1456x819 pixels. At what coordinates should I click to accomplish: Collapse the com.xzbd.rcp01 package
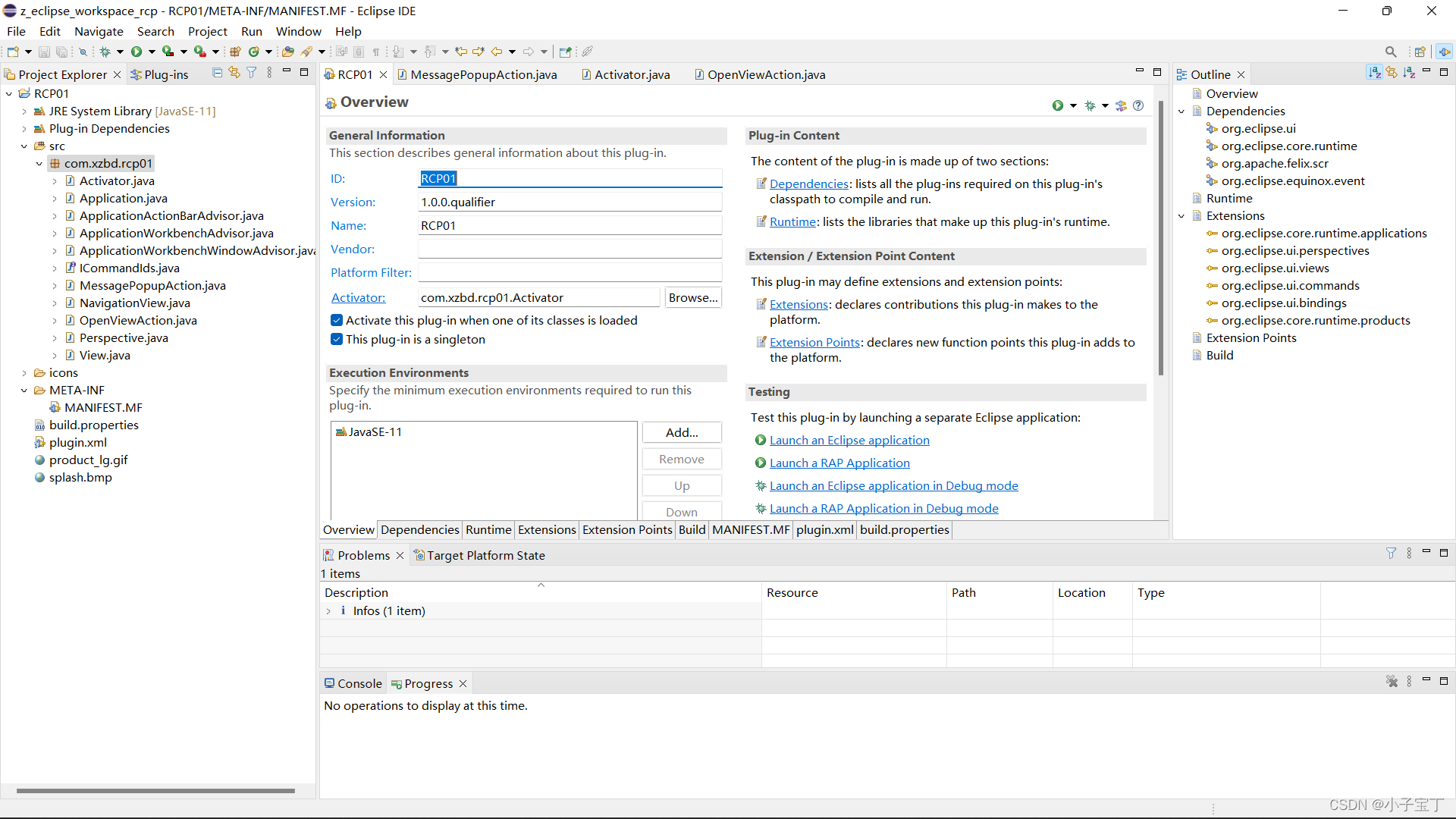tap(39, 163)
